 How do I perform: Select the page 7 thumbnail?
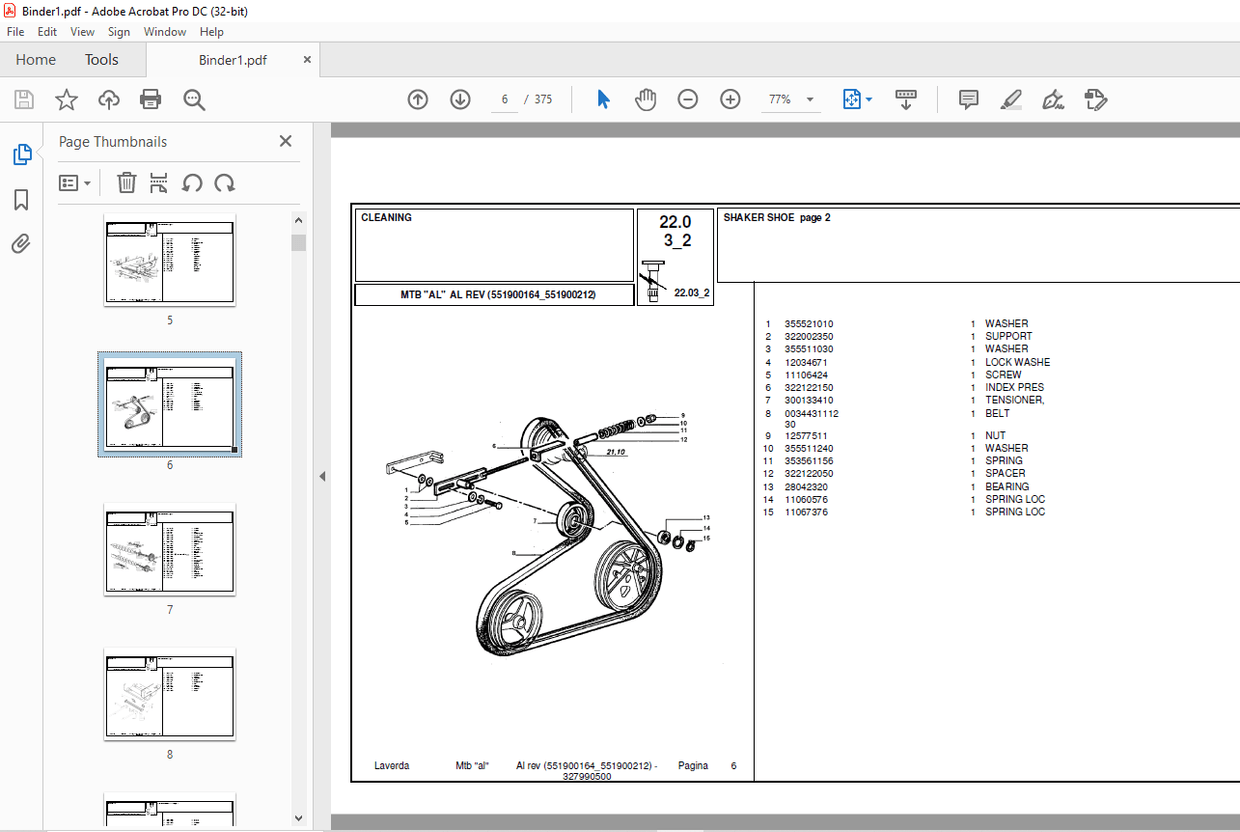pos(169,549)
